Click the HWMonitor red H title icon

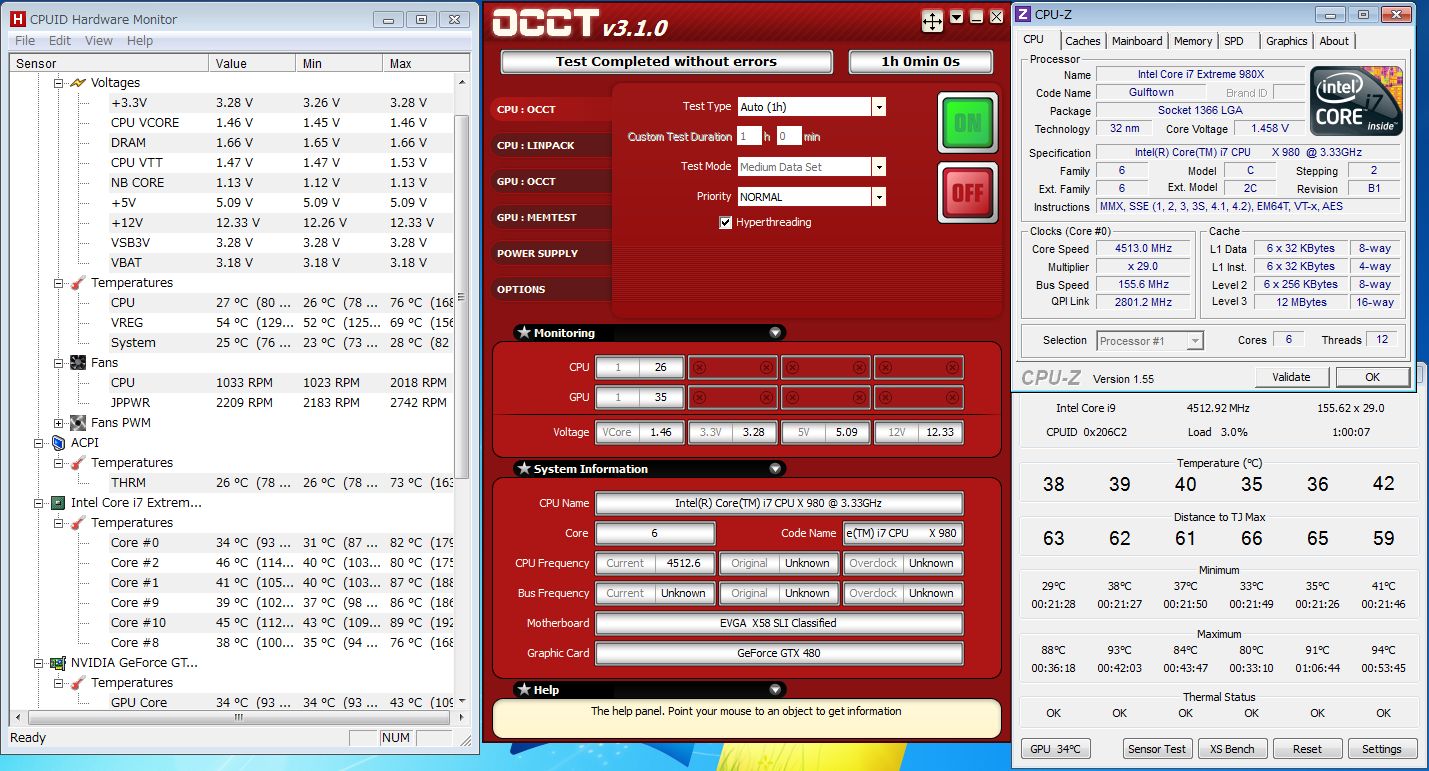coord(17,19)
